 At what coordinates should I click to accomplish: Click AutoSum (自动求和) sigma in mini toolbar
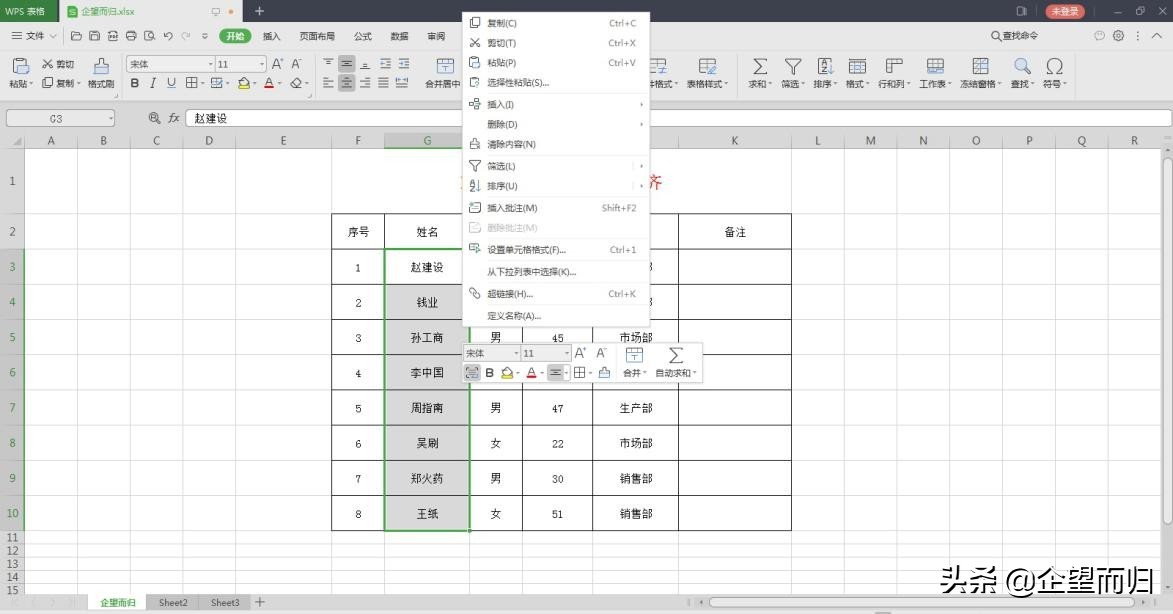click(676, 354)
